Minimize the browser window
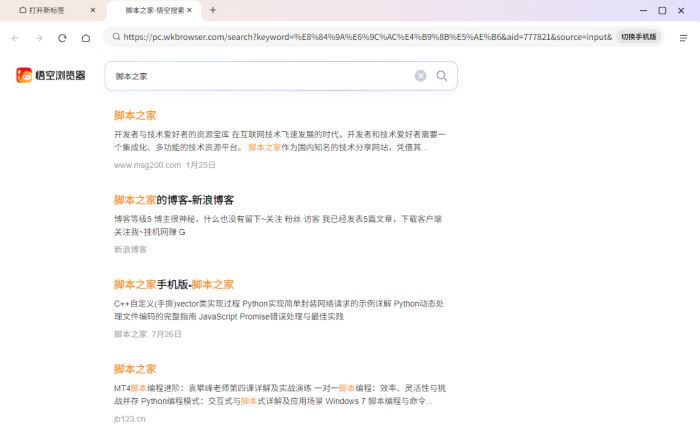Screen dimensions: 700x424 [643, 10]
